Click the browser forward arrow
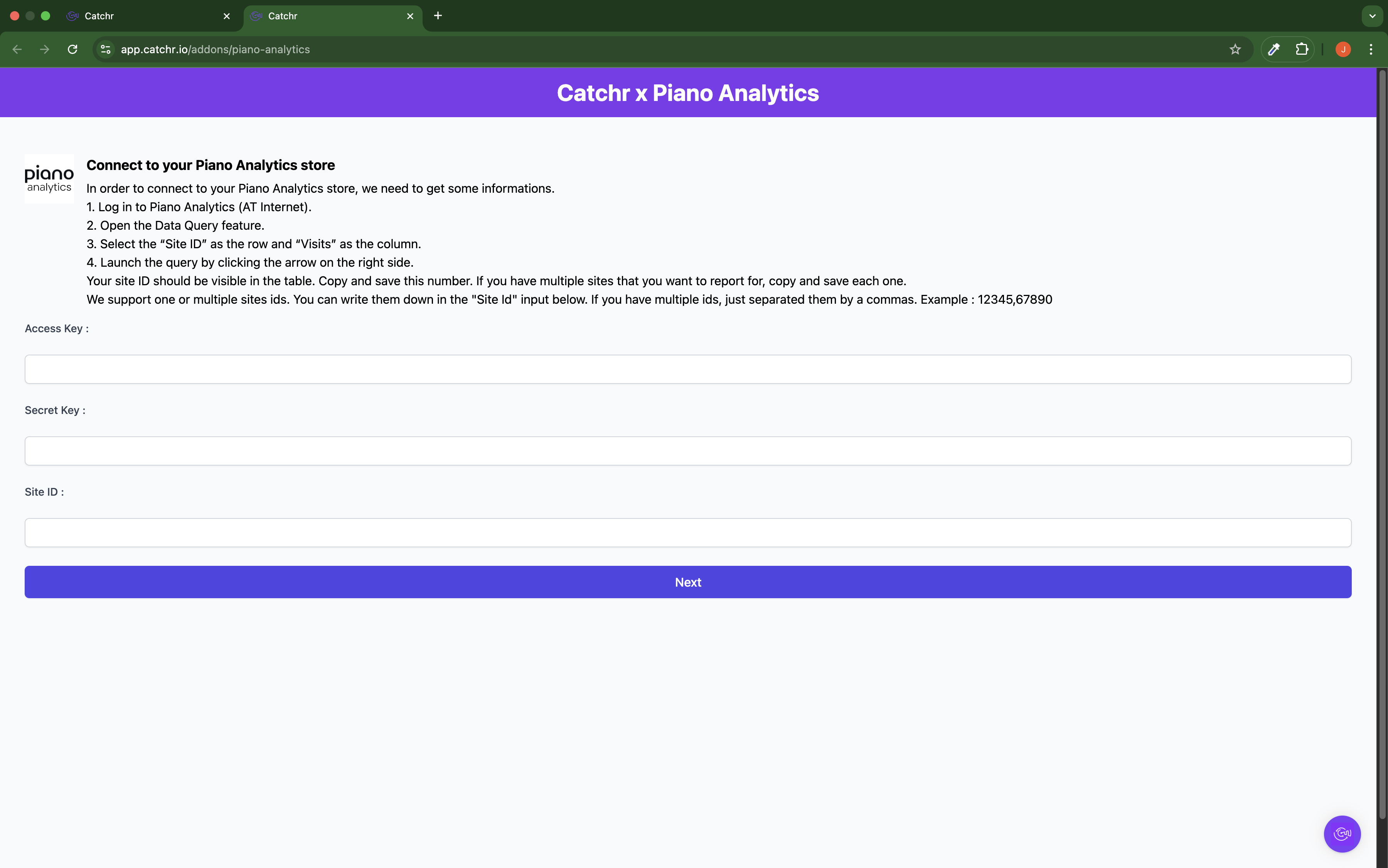The width and height of the screenshot is (1388, 868). tap(45, 49)
